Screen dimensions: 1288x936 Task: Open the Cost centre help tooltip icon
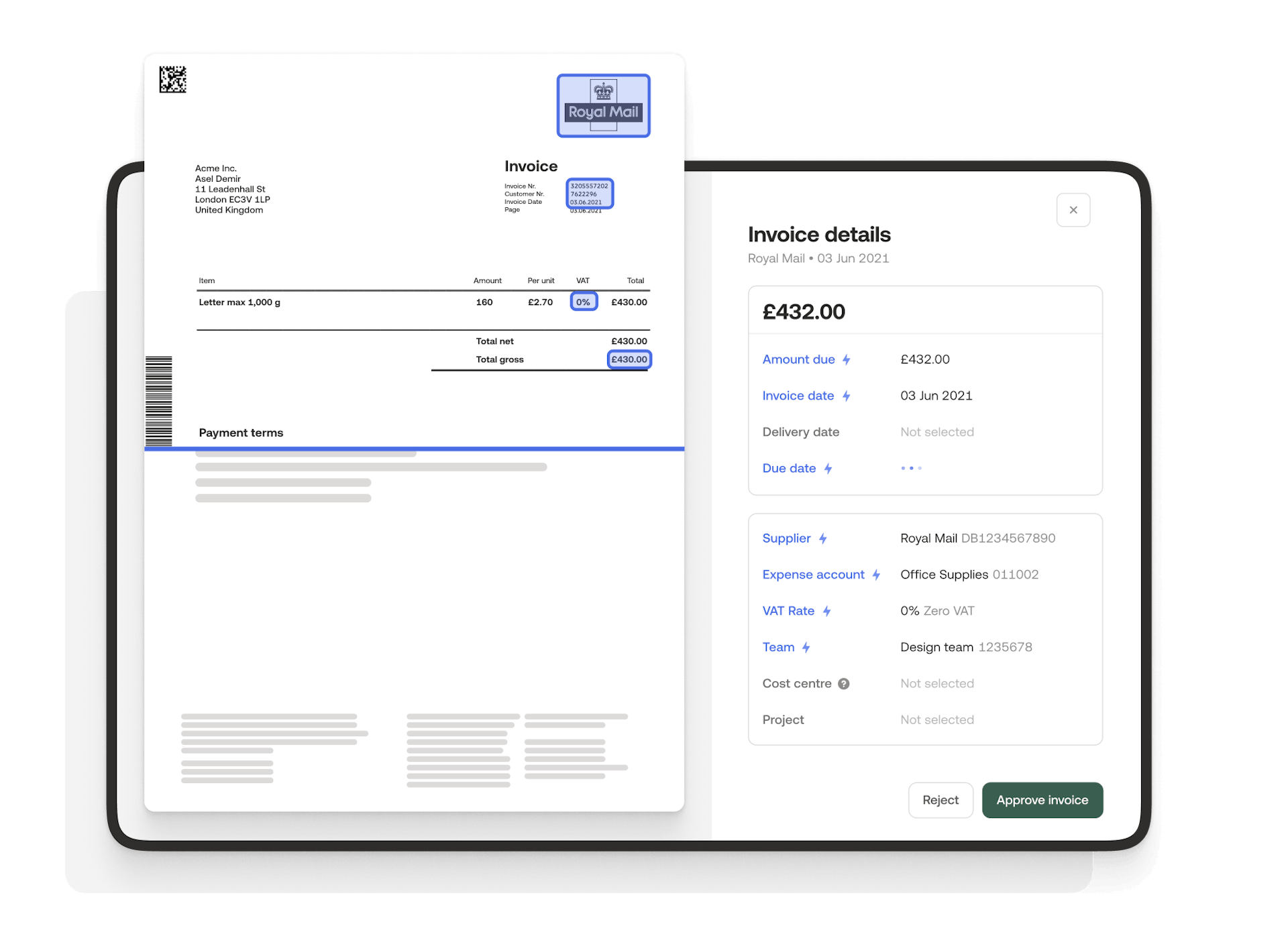pos(844,683)
